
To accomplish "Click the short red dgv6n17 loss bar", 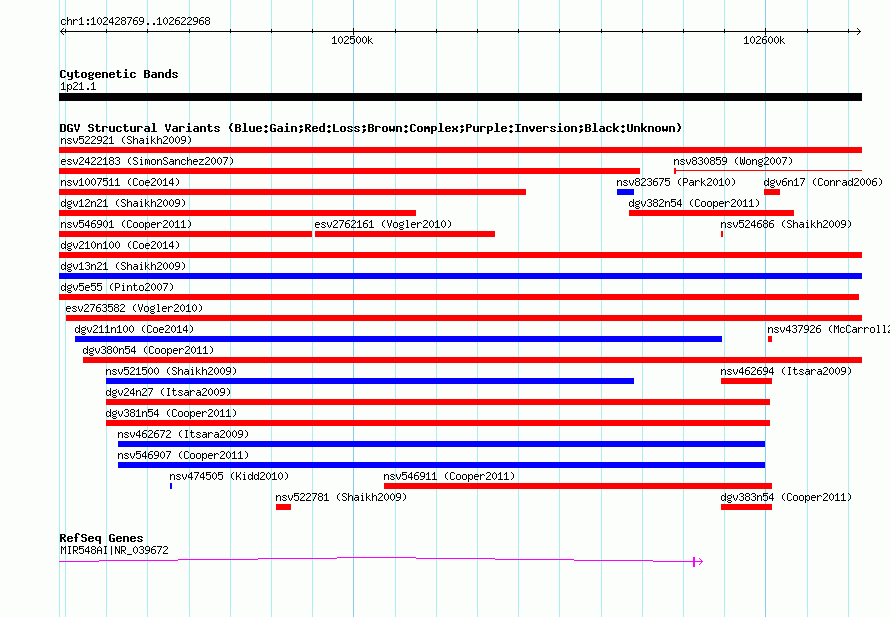I will (x=772, y=192).
